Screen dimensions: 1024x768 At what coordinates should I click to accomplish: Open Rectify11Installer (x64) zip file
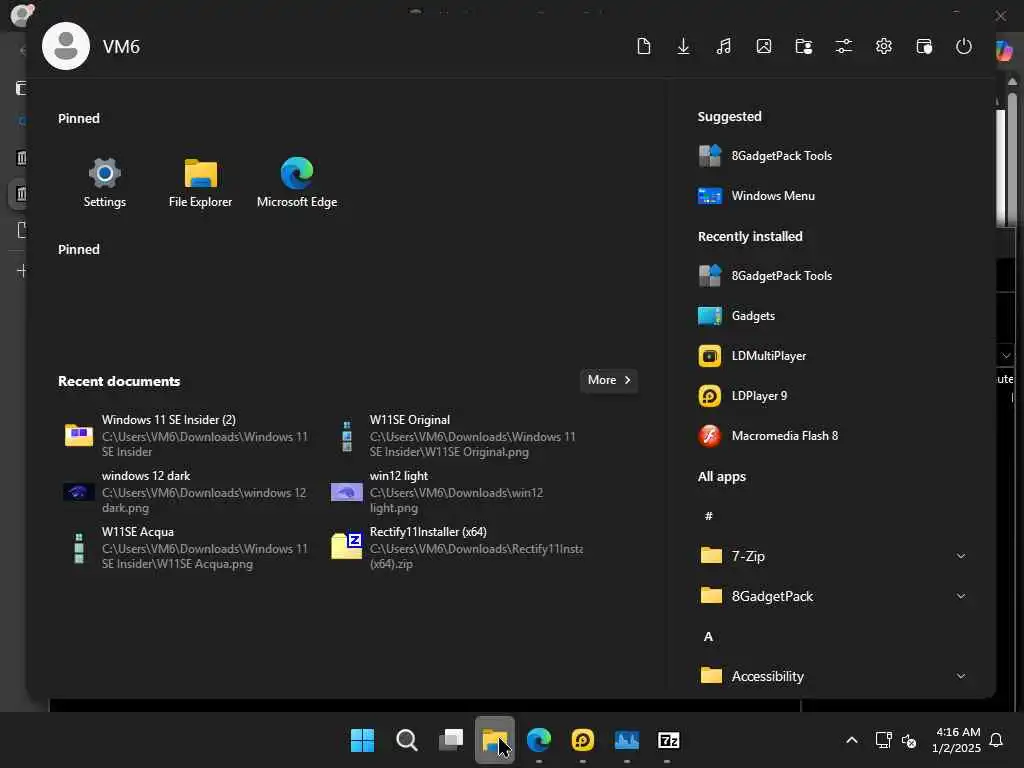[x=456, y=548]
